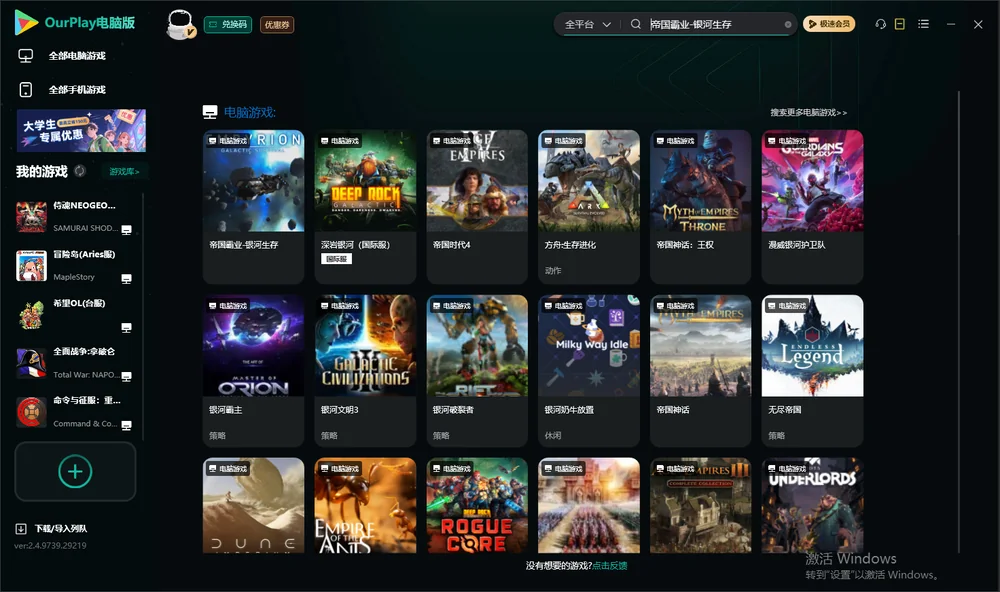Open the 下载/导入列队 download queue

pos(52,528)
